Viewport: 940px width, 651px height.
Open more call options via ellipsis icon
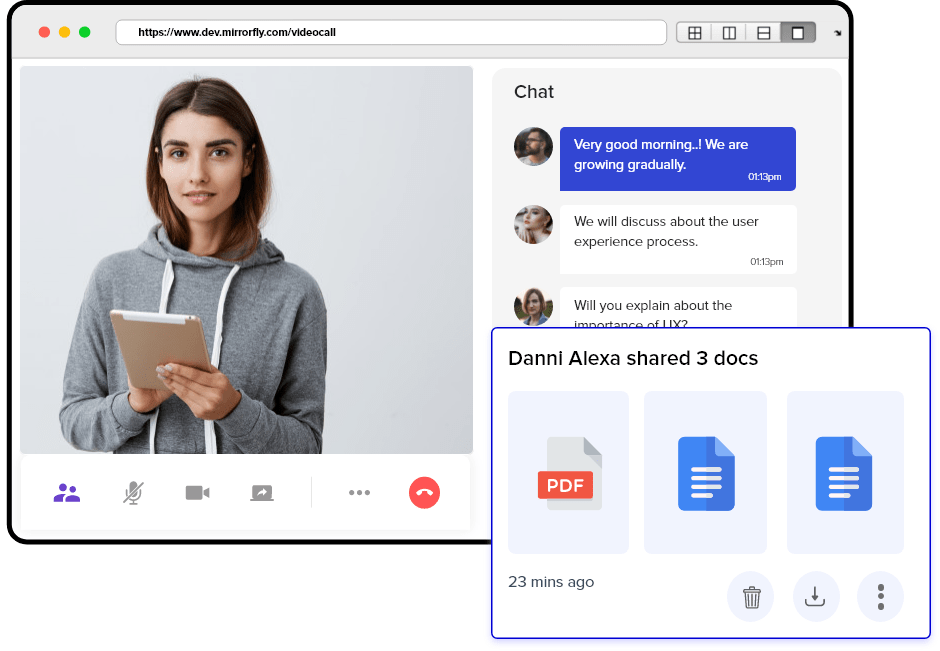[359, 492]
